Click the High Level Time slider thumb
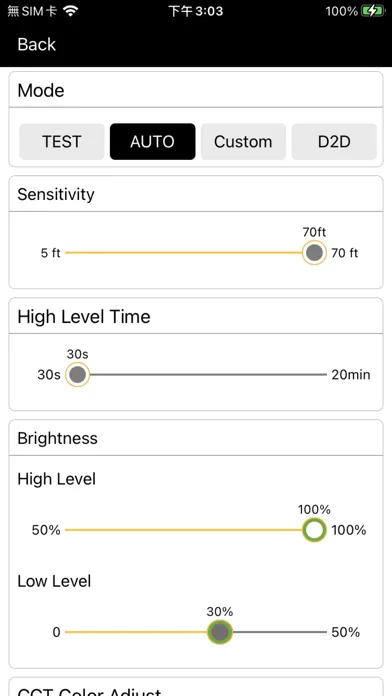 click(78, 375)
